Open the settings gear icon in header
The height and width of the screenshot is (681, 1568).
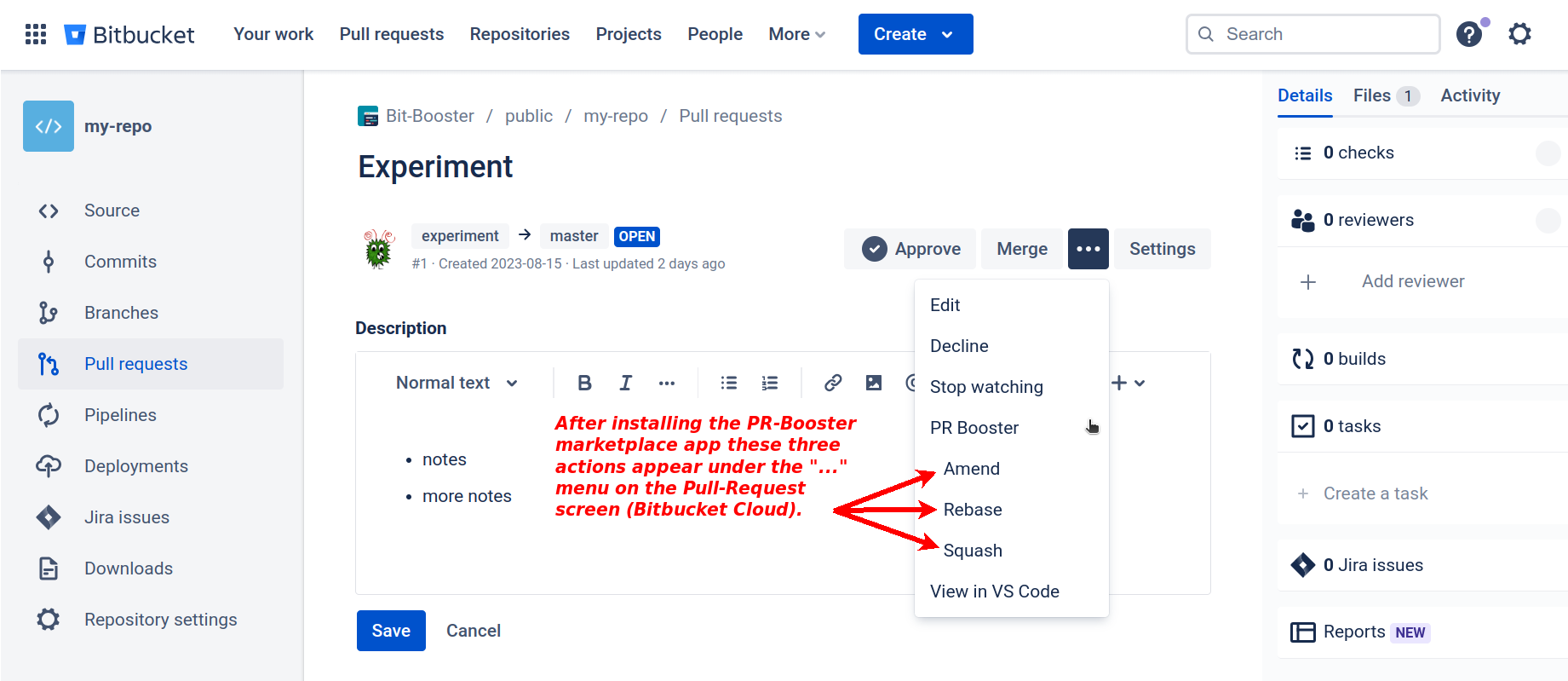tap(1520, 34)
